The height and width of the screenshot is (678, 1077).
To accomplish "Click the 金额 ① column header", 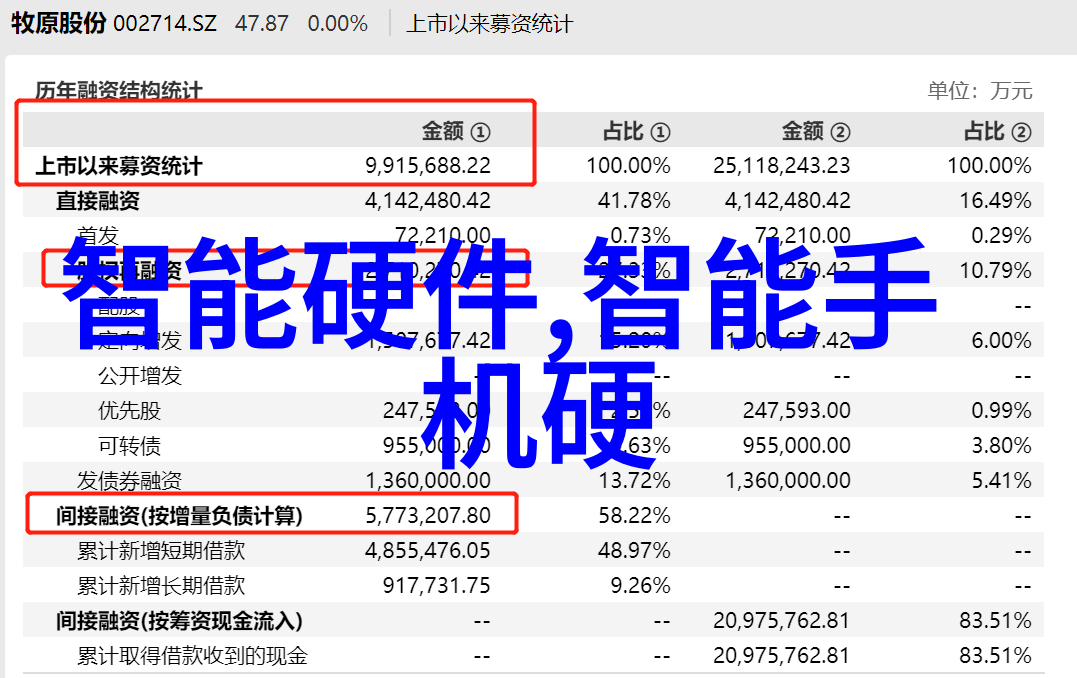I will pyautogui.click(x=456, y=131).
